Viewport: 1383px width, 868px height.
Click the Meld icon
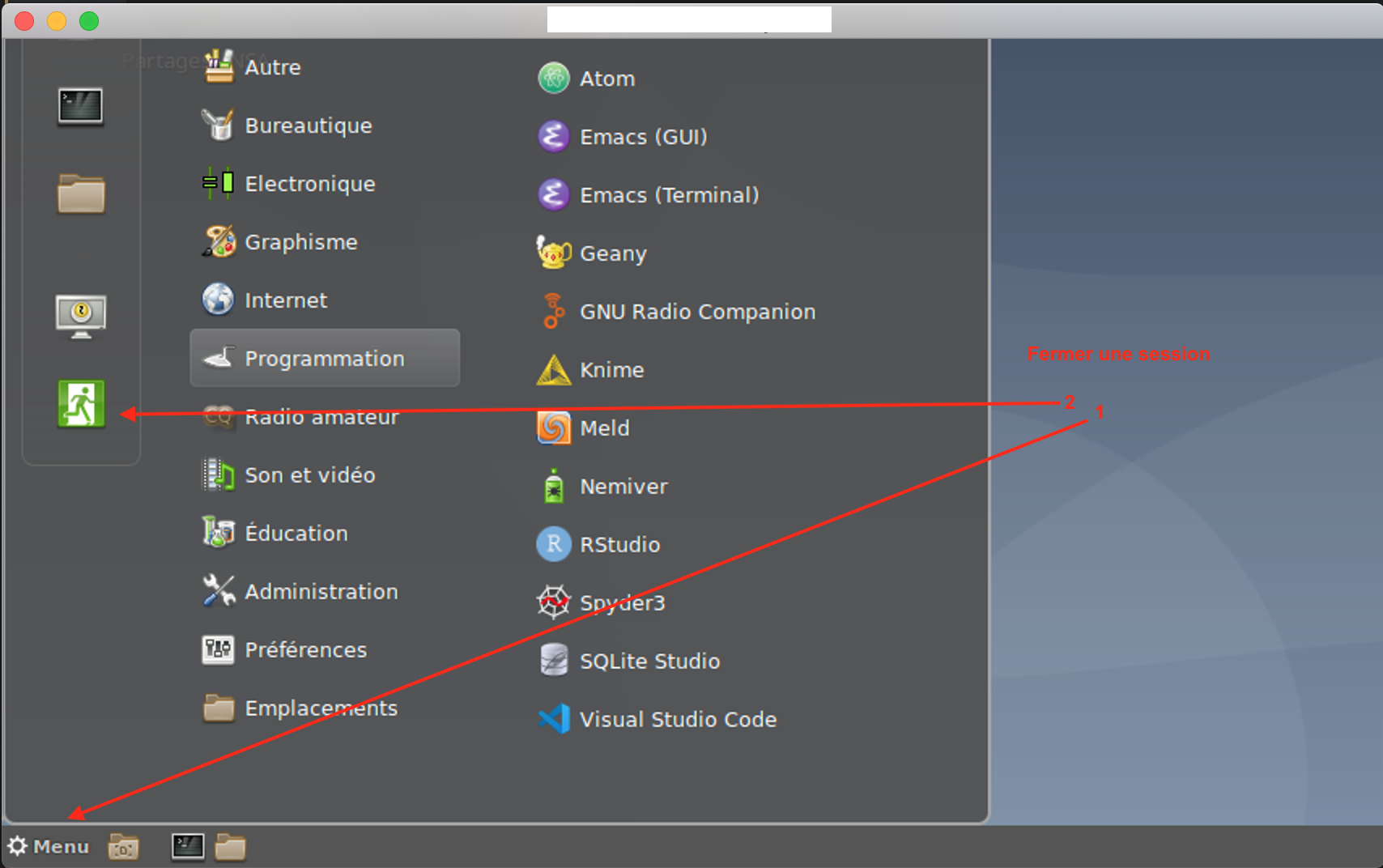pyautogui.click(x=554, y=428)
